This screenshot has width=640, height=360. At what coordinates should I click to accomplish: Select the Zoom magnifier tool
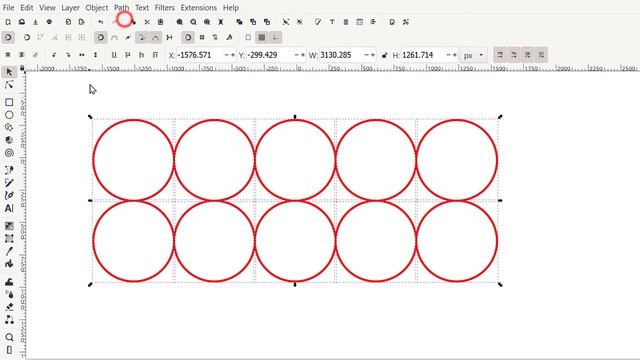pyautogui.click(x=9, y=337)
